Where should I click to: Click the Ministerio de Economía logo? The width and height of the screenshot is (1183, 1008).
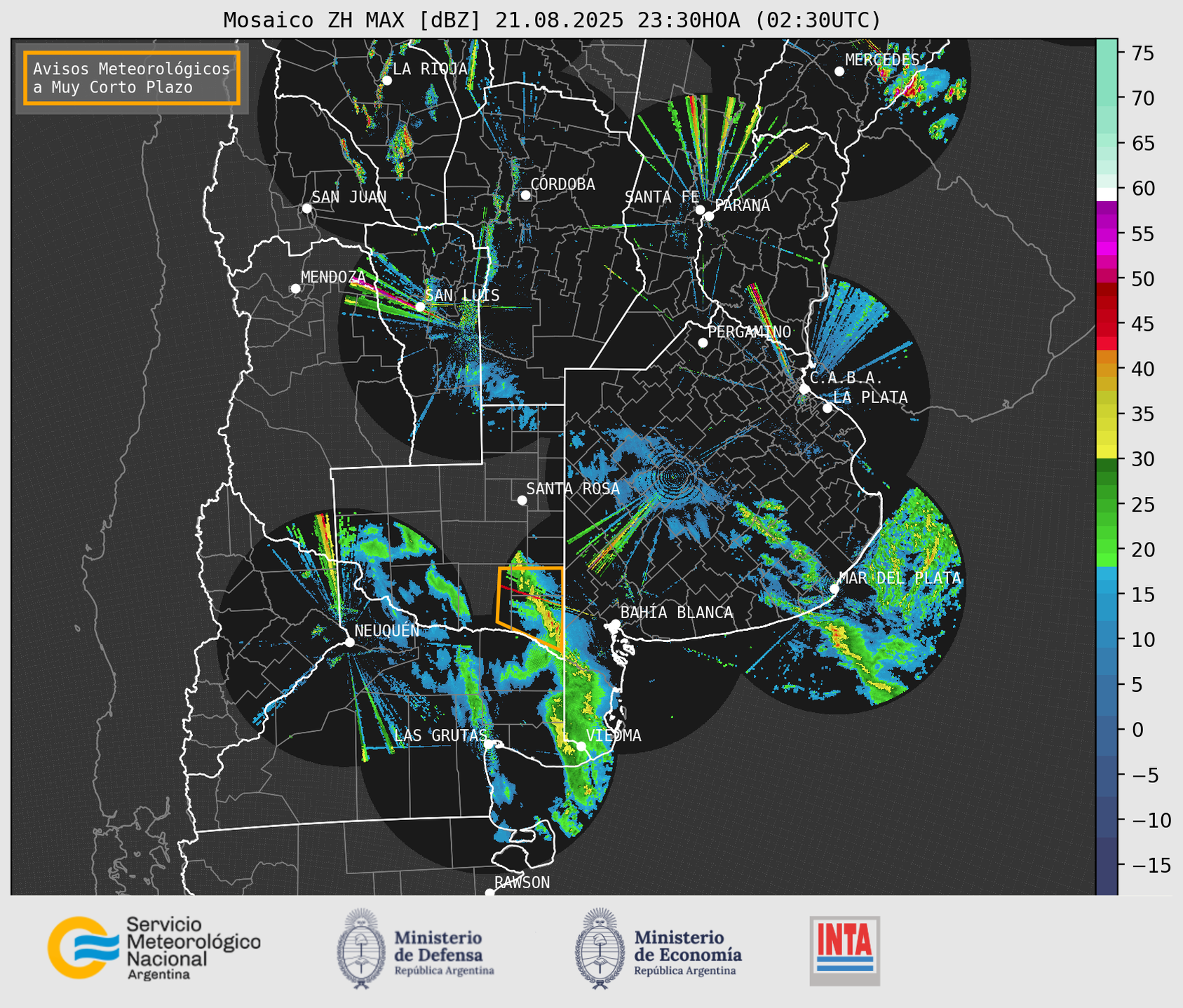coord(658,948)
